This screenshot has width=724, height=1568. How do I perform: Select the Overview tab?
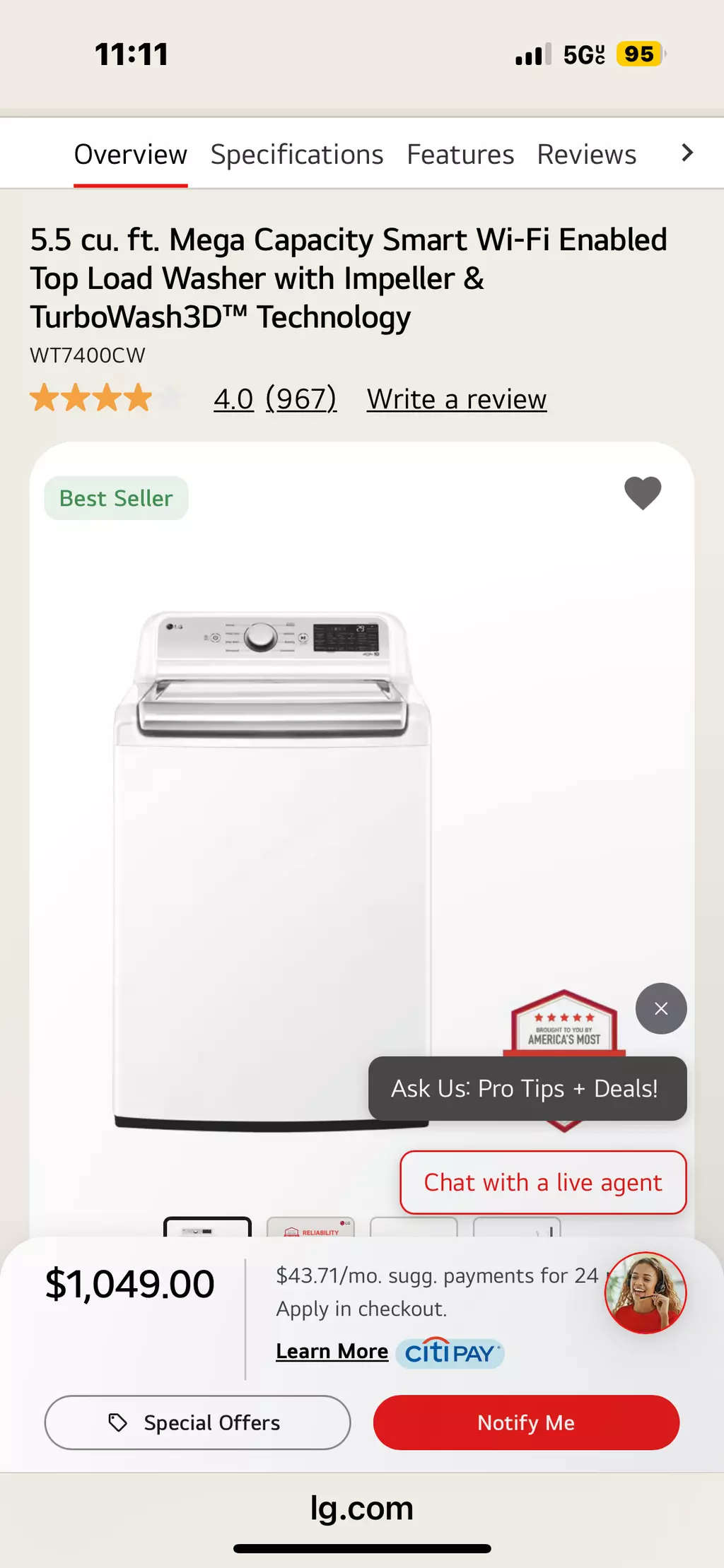(131, 154)
